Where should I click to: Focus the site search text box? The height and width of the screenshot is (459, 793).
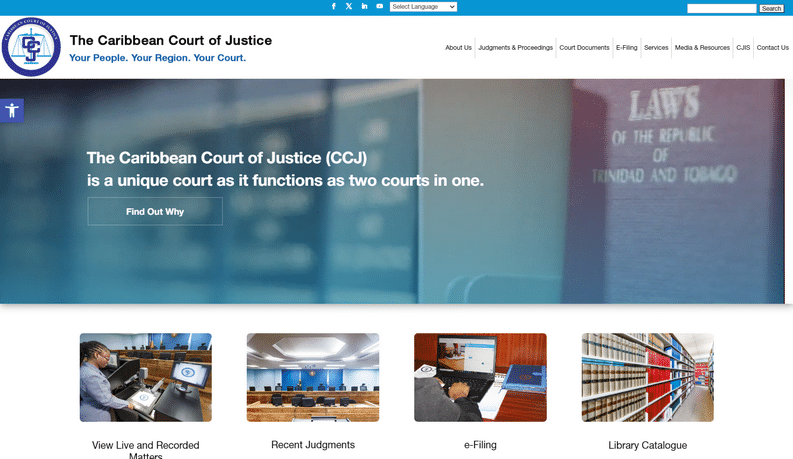pos(722,8)
